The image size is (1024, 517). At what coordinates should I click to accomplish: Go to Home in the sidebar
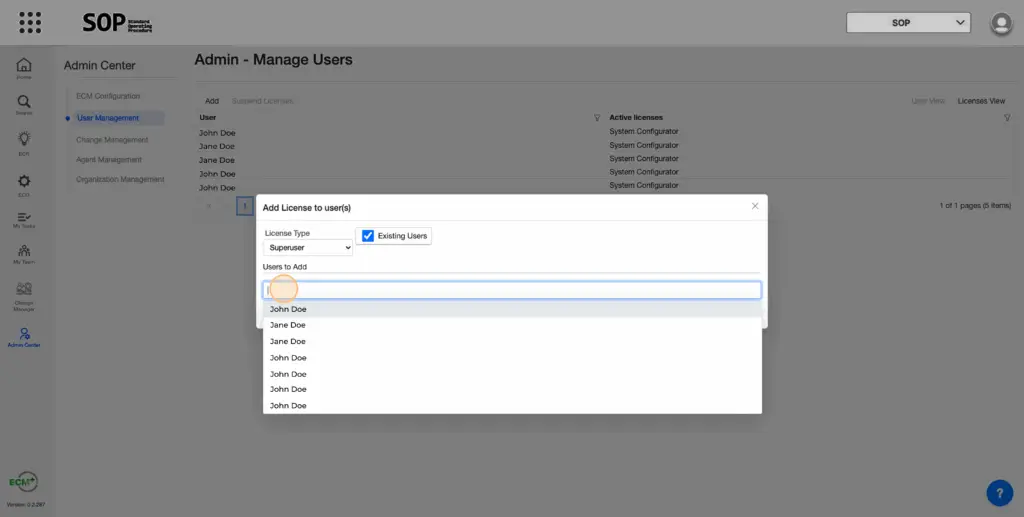24,67
